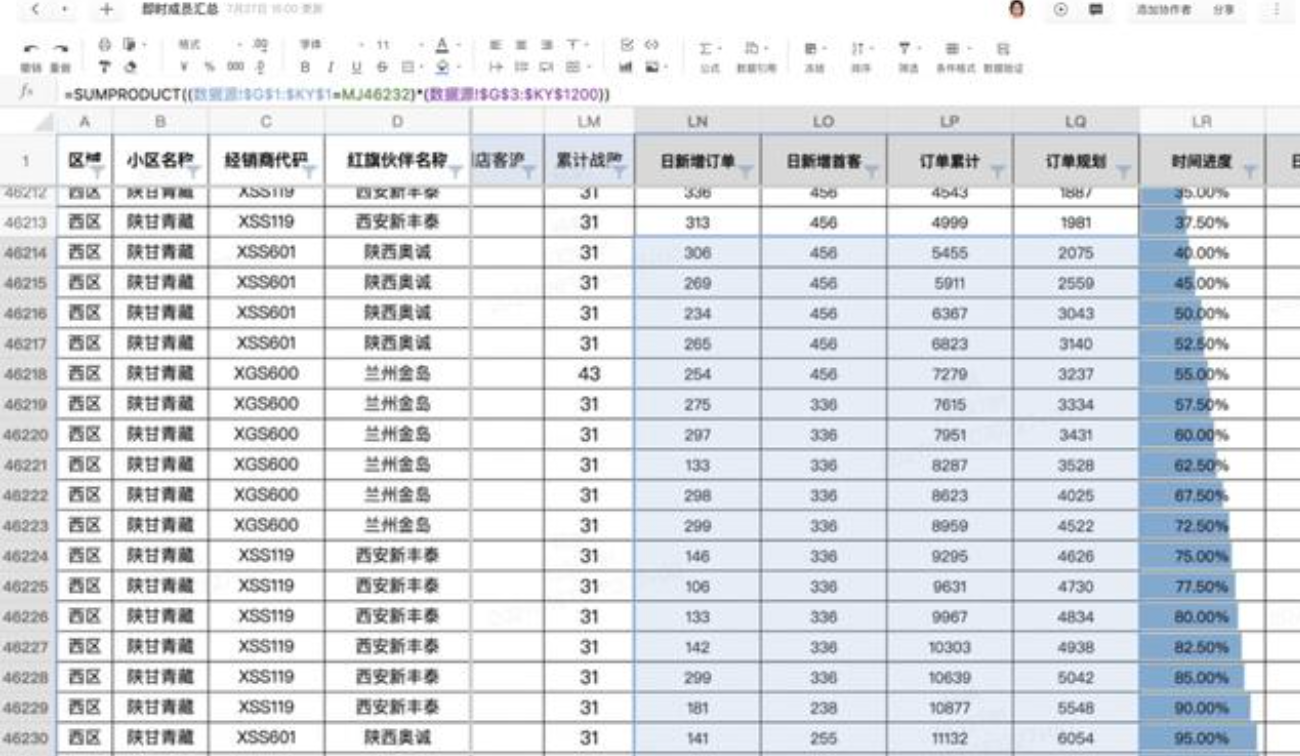Screen dimensions: 1300x756
Task: Insert a chart
Action: [x=627, y=69]
